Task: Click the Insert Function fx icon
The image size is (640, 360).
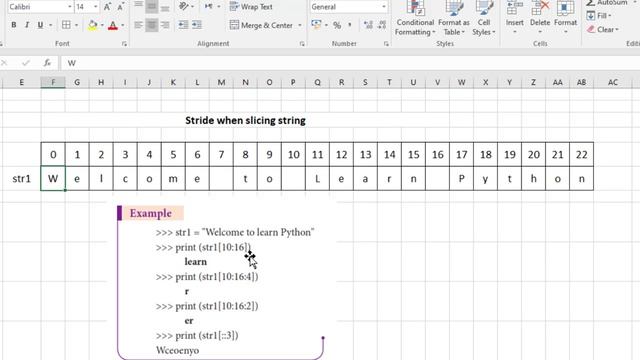Action: click(47, 63)
